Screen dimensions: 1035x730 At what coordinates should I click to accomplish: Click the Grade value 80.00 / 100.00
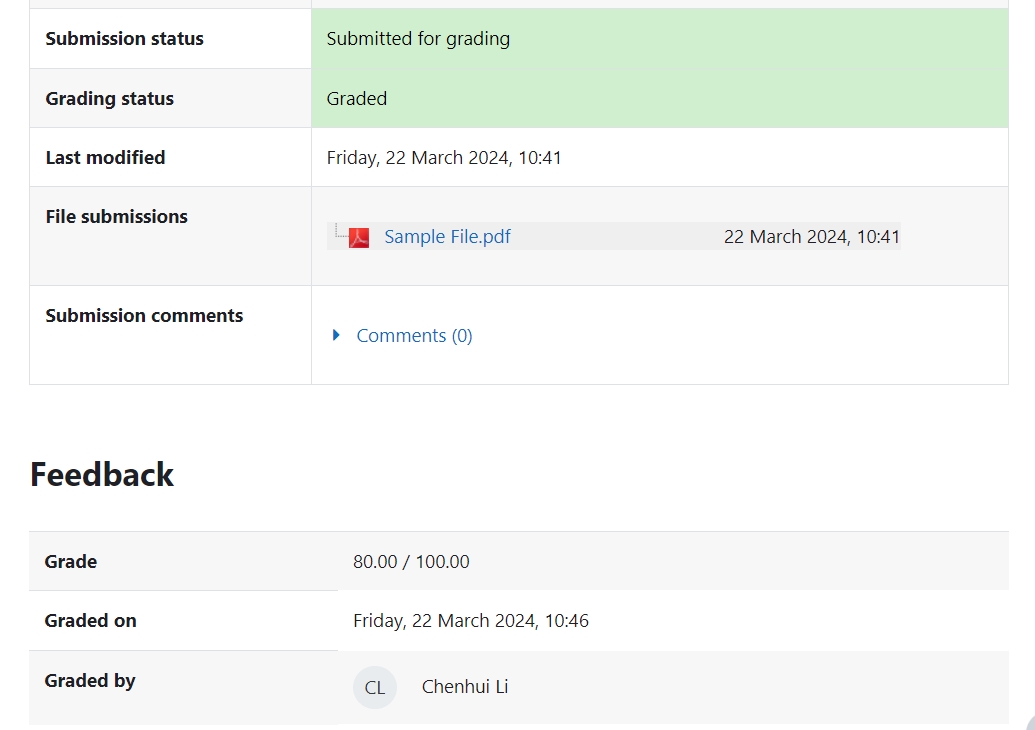[411, 561]
